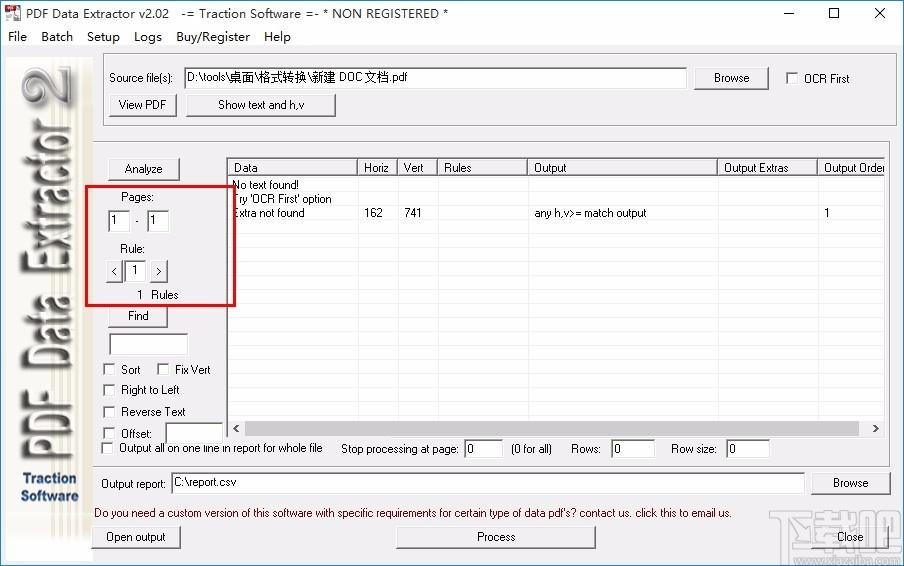The height and width of the screenshot is (566, 904).
Task: Click the Analyze button
Action: tap(144, 169)
